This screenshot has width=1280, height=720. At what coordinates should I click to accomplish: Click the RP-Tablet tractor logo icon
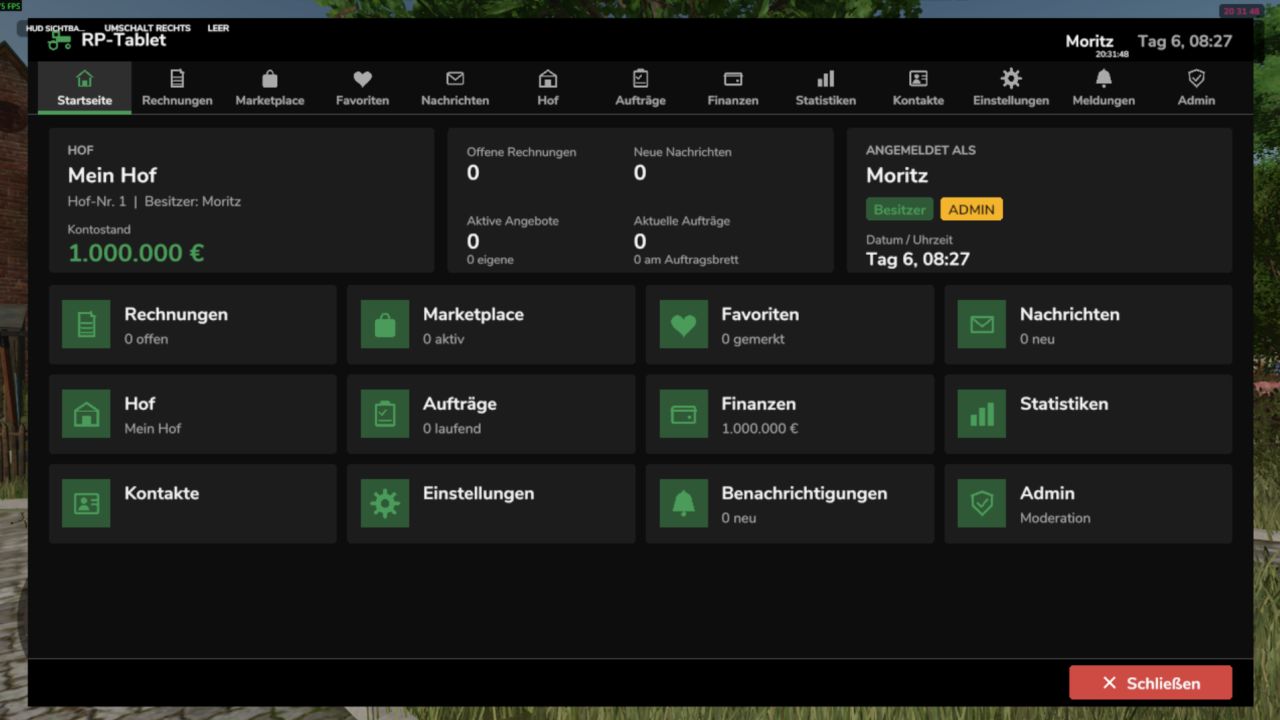(60, 40)
